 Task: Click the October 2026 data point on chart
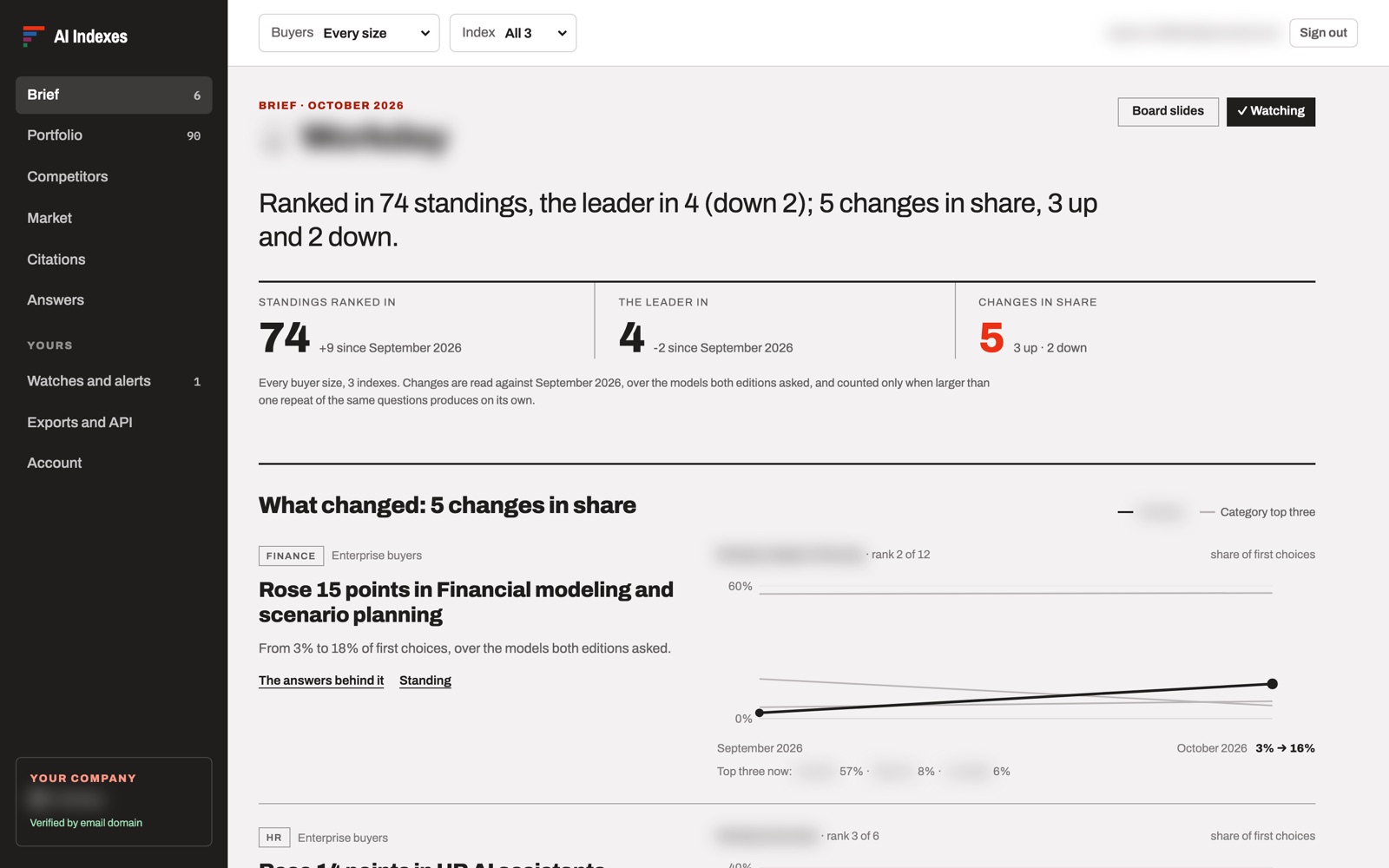(x=1272, y=684)
